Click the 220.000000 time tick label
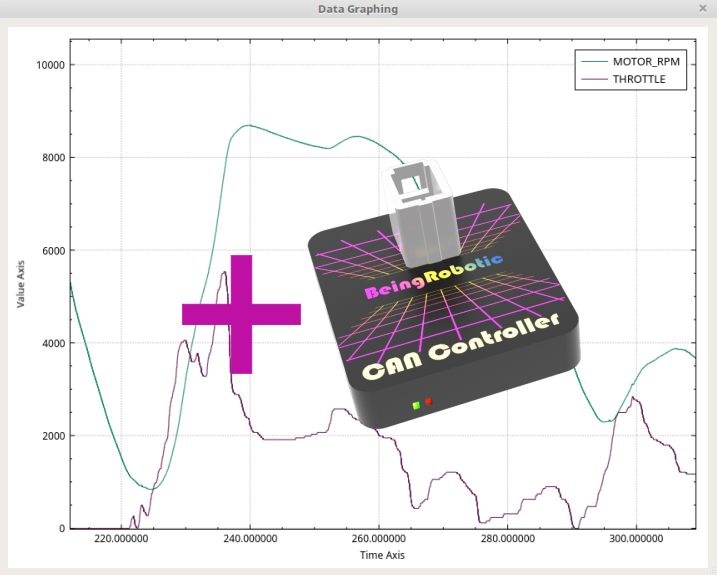The height and width of the screenshot is (575, 717). tap(121, 538)
